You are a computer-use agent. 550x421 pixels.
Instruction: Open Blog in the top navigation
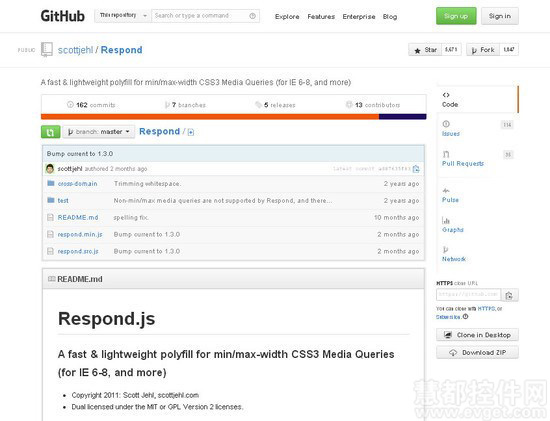390,16
